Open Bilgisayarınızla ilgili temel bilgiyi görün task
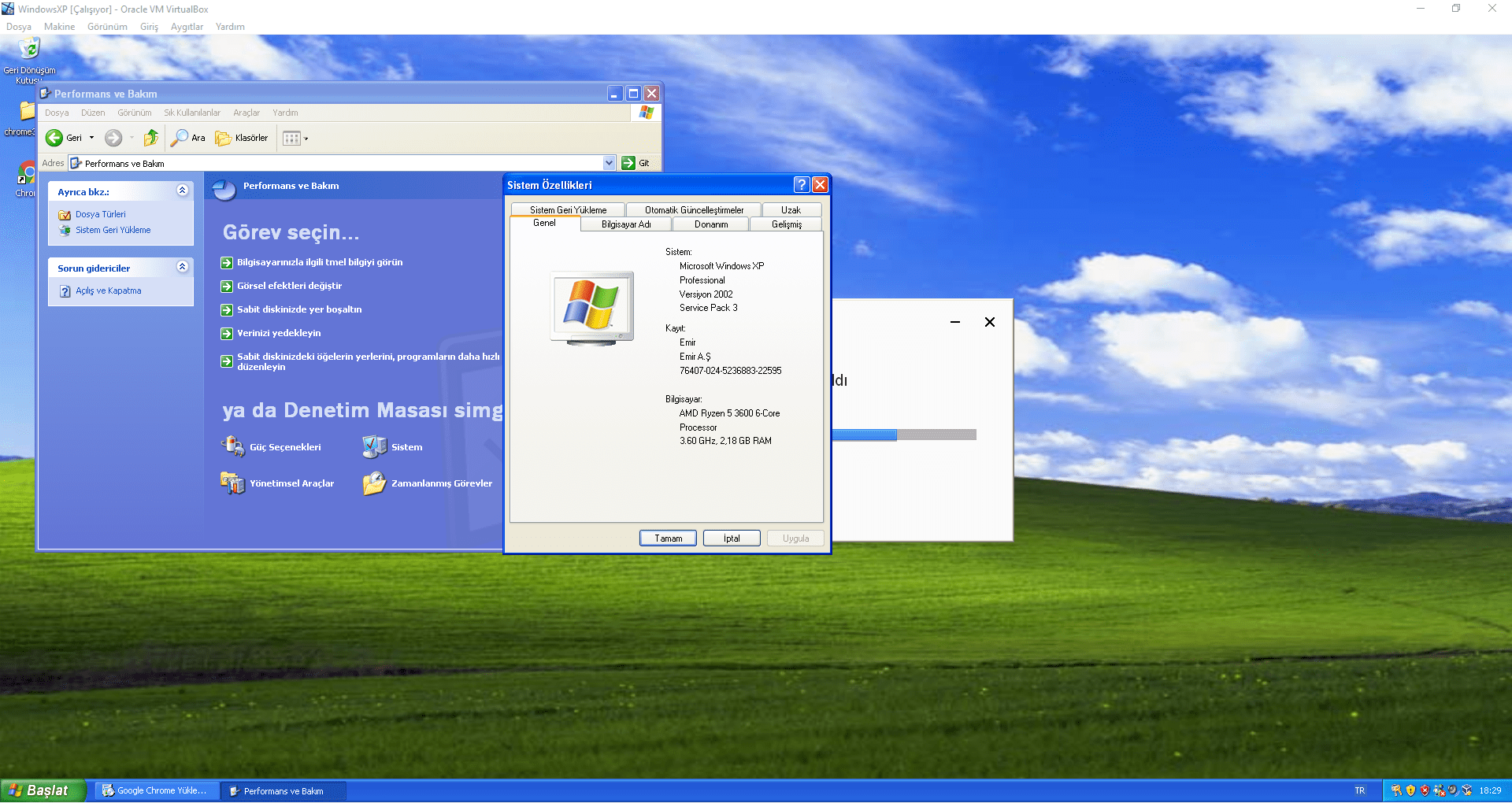The width and height of the screenshot is (1512, 803). (320, 262)
